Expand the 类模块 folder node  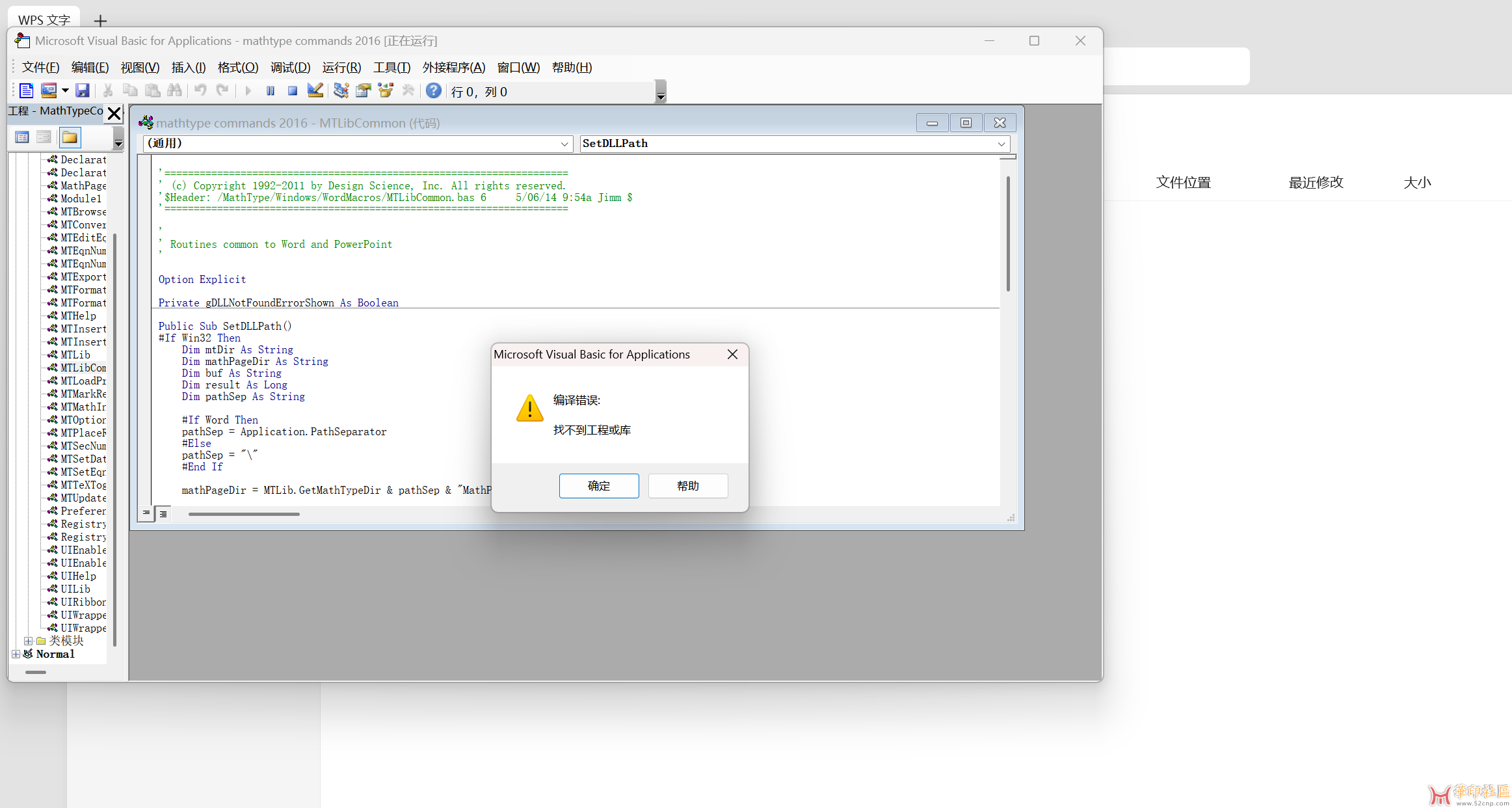point(28,641)
